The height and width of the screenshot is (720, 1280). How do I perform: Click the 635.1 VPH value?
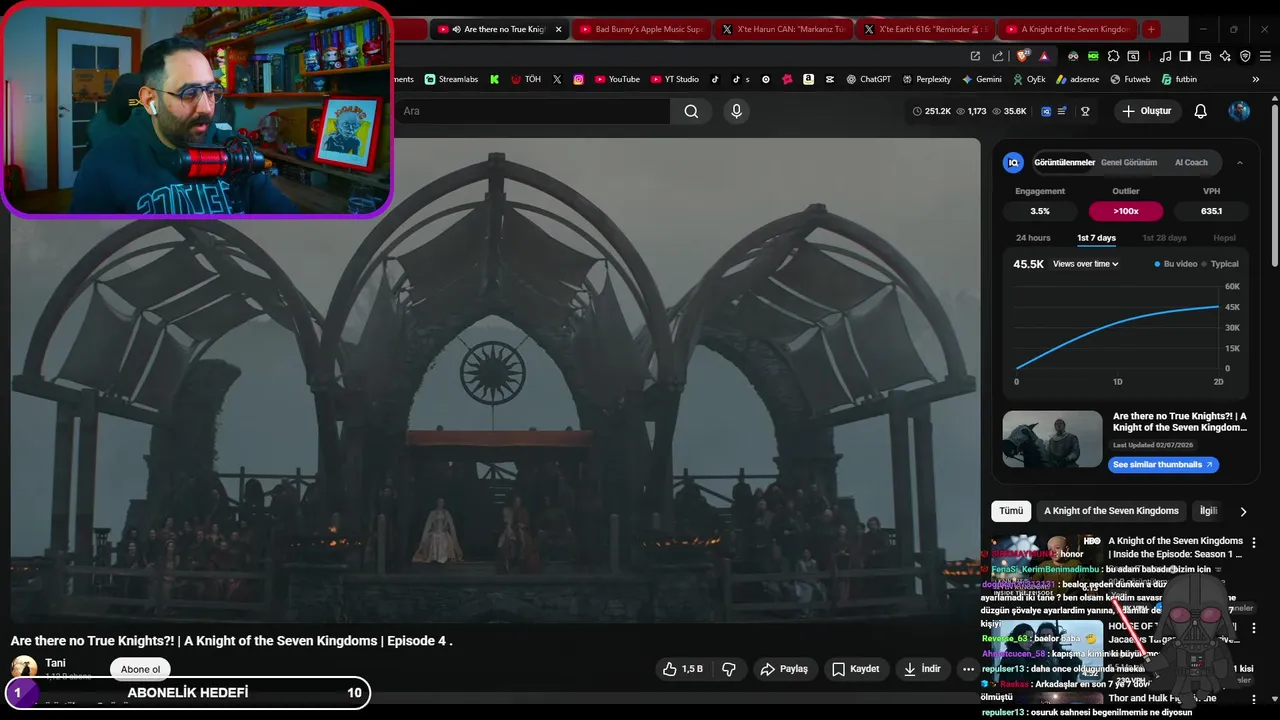[x=1211, y=211]
